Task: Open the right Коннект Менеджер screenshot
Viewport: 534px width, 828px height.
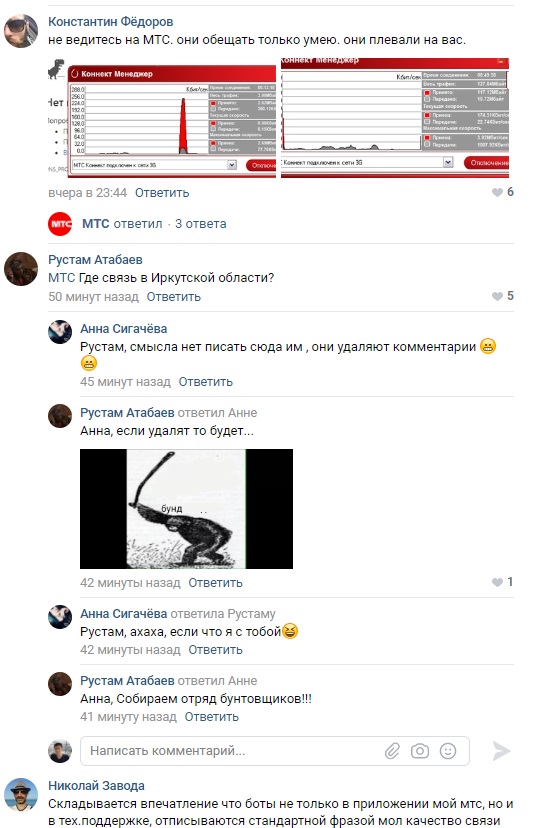Action: (395, 118)
